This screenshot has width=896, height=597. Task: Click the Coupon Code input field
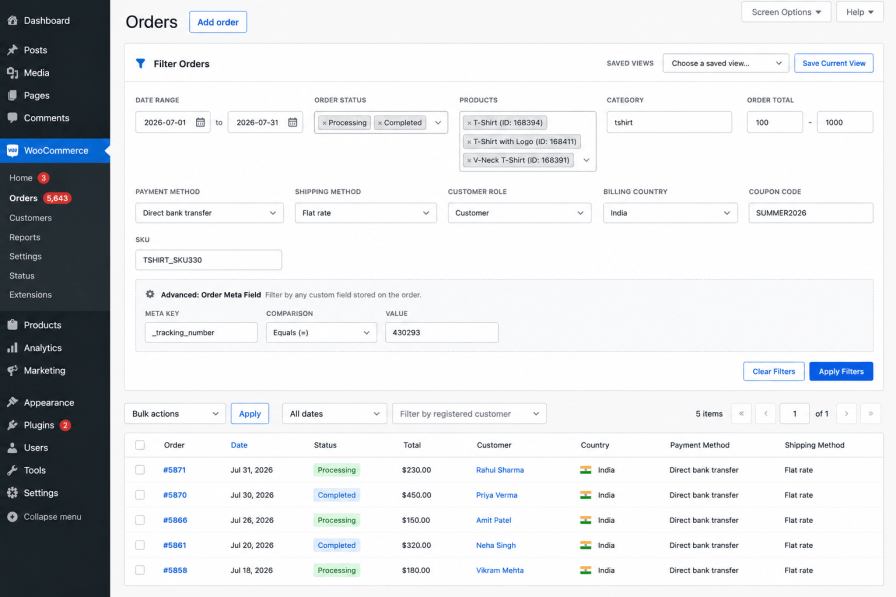(811, 213)
